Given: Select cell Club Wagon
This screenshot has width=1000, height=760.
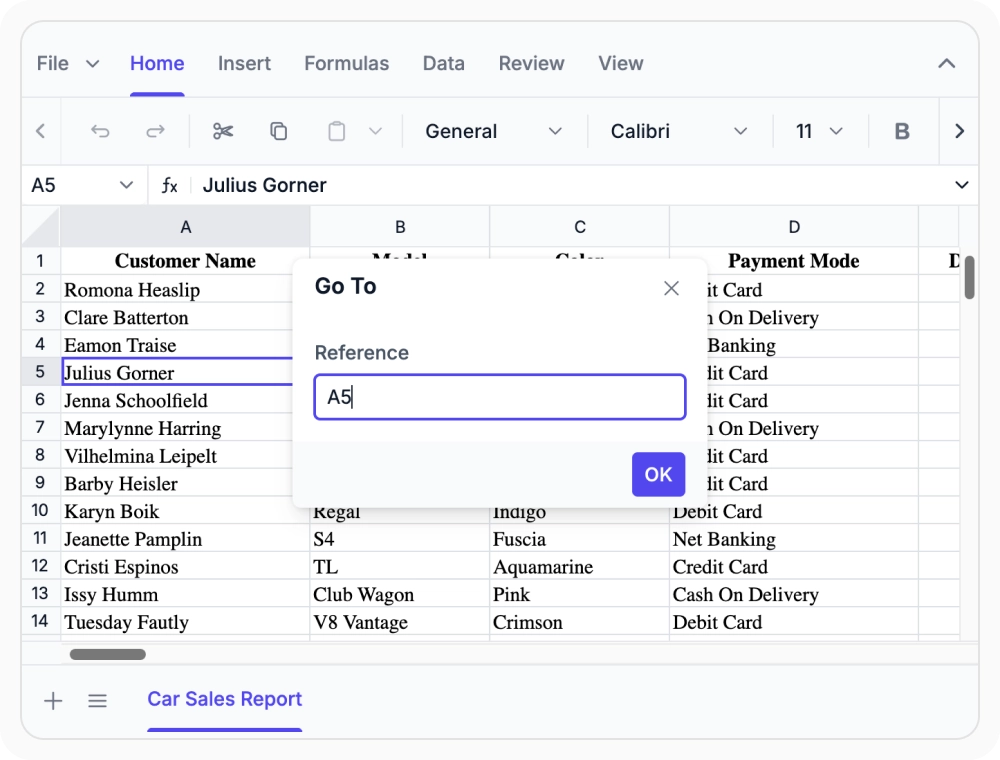Looking at the screenshot, I should 400,594.
